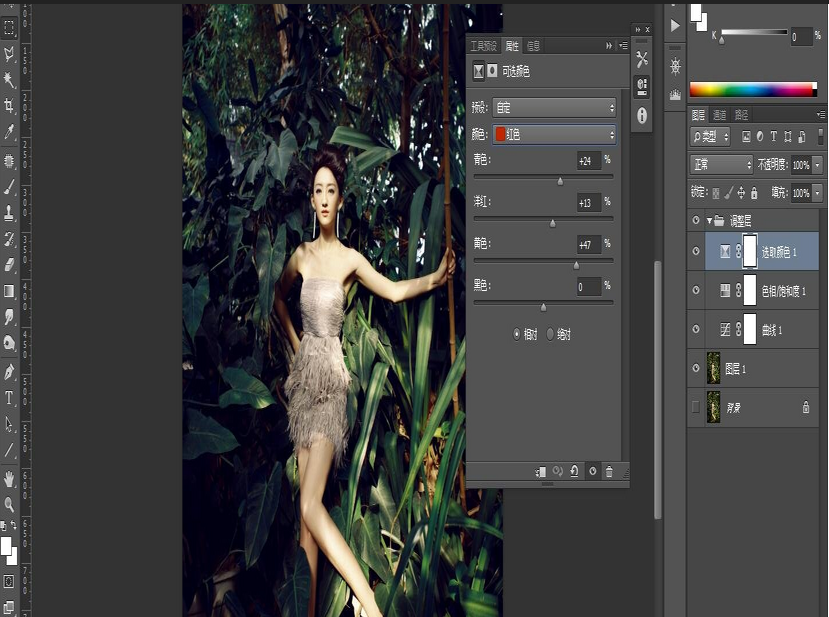Select the Horizontal Type tool
The width and height of the screenshot is (829, 617).
(x=10, y=395)
